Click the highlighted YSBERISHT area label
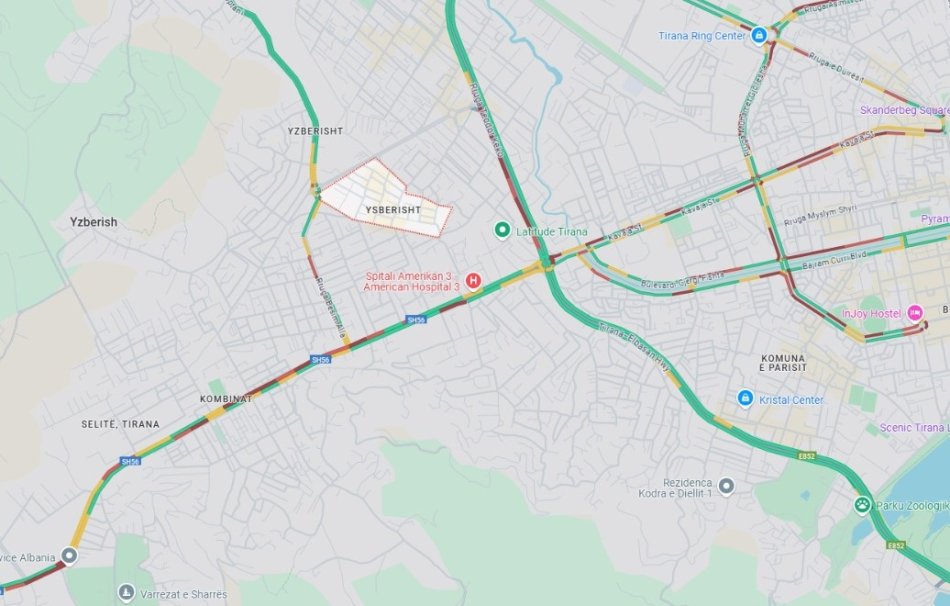Image resolution: width=950 pixels, height=606 pixels. point(393,210)
